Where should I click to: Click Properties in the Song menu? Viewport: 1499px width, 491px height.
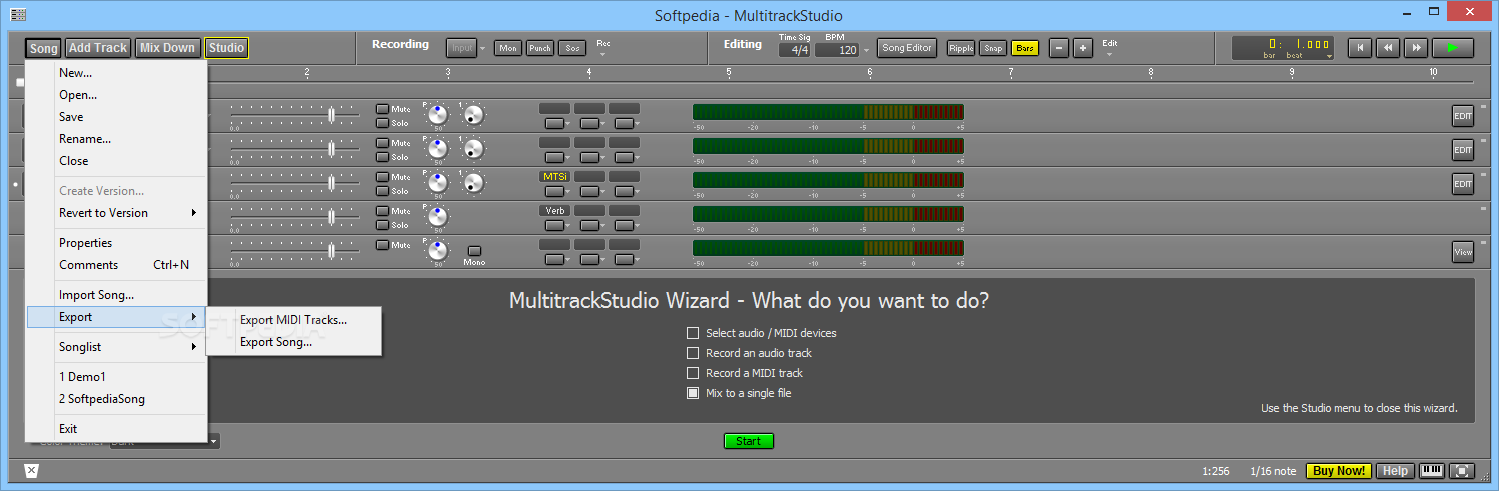(116, 243)
